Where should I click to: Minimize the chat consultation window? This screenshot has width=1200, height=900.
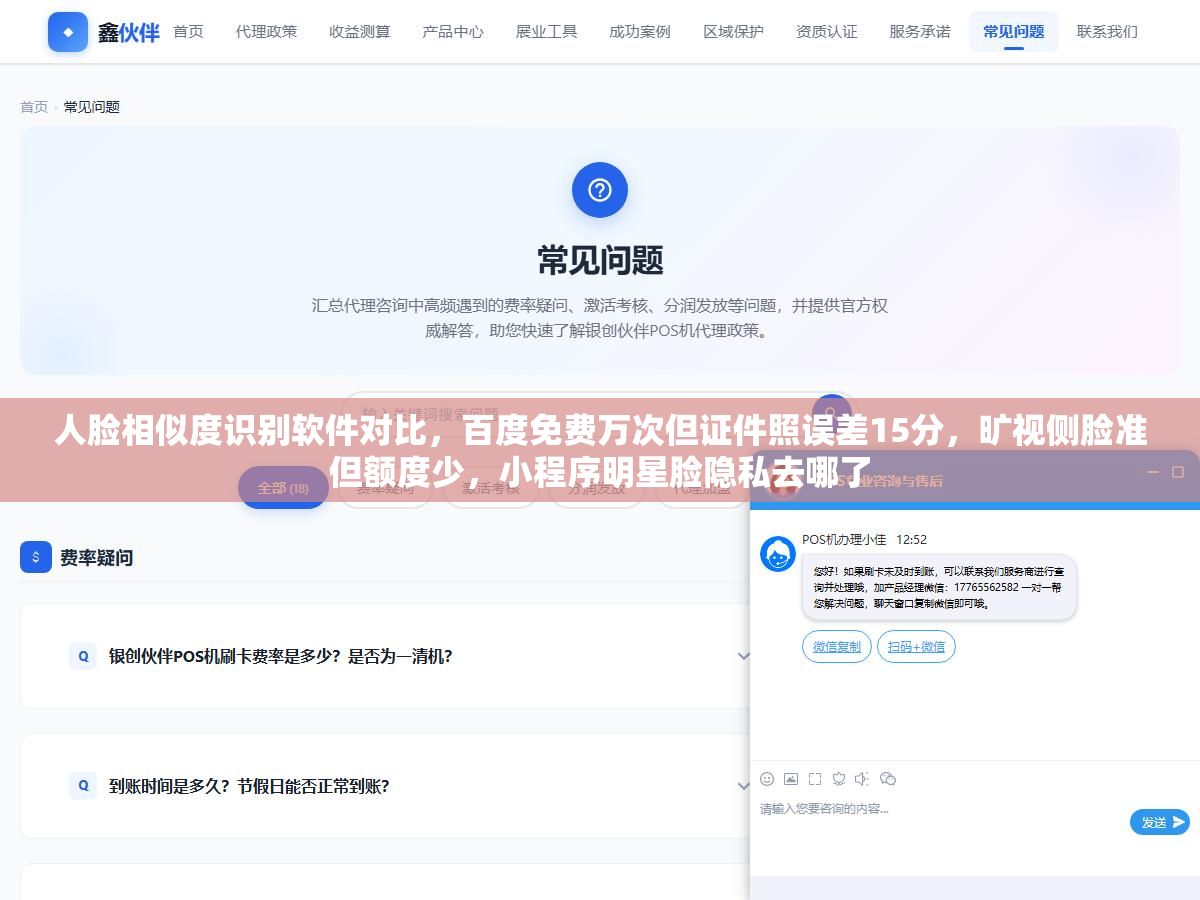1152,472
